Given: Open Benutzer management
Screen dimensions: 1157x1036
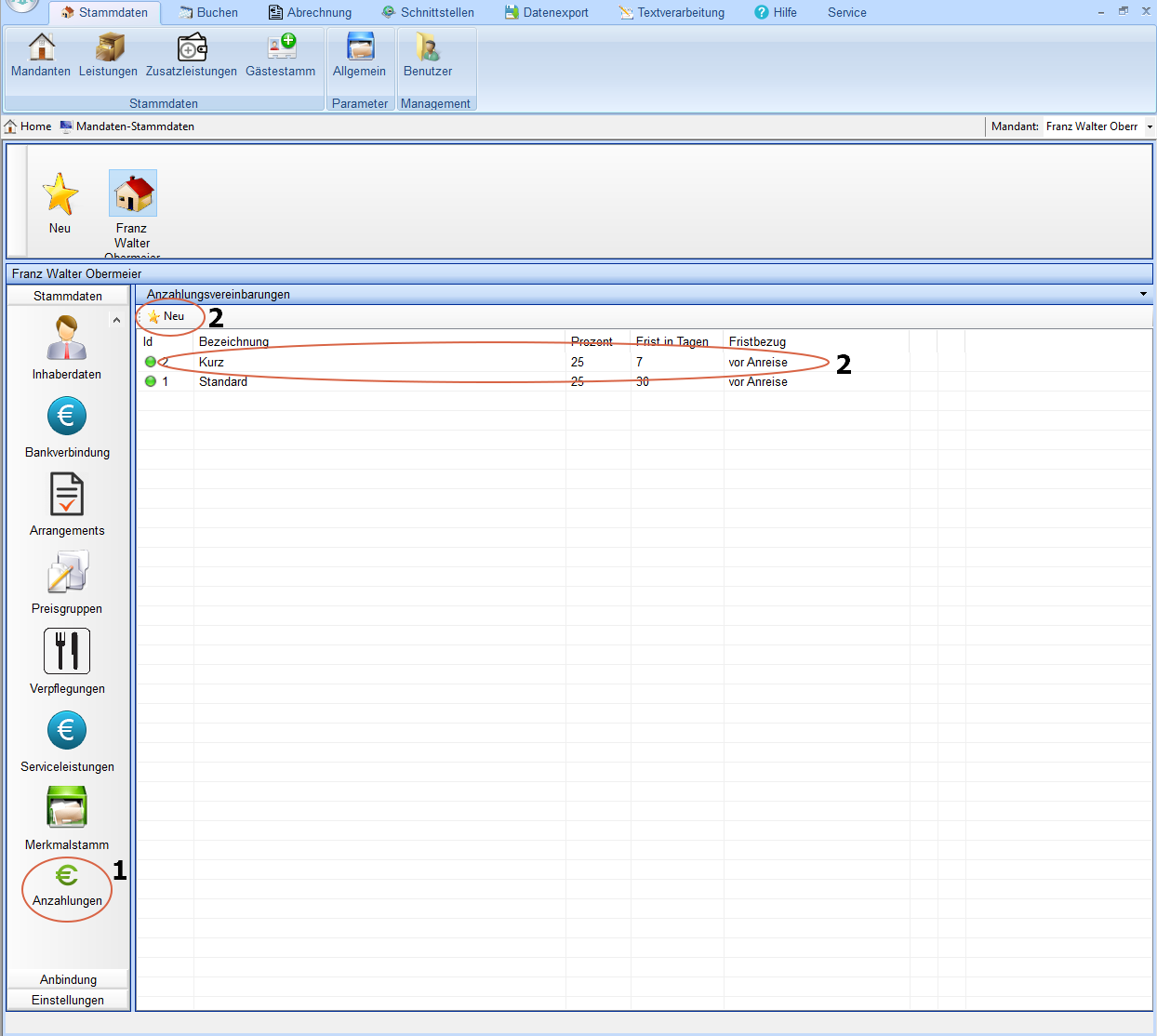Looking at the screenshot, I should (x=428, y=55).
